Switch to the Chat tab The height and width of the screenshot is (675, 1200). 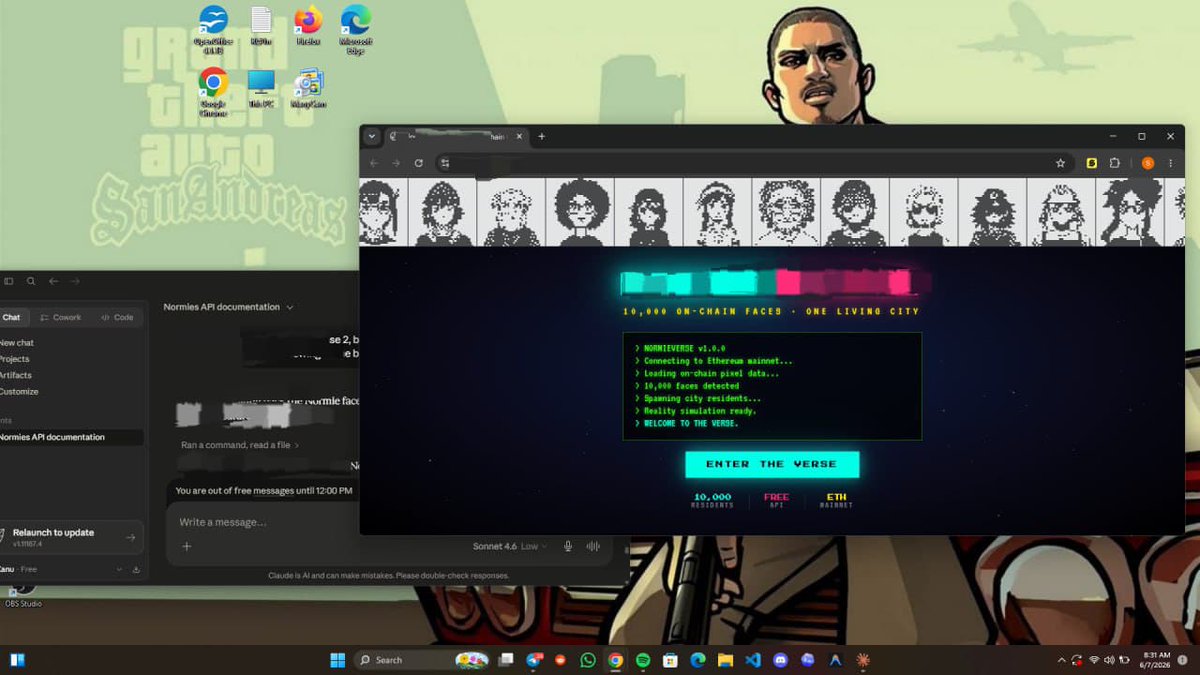point(12,317)
